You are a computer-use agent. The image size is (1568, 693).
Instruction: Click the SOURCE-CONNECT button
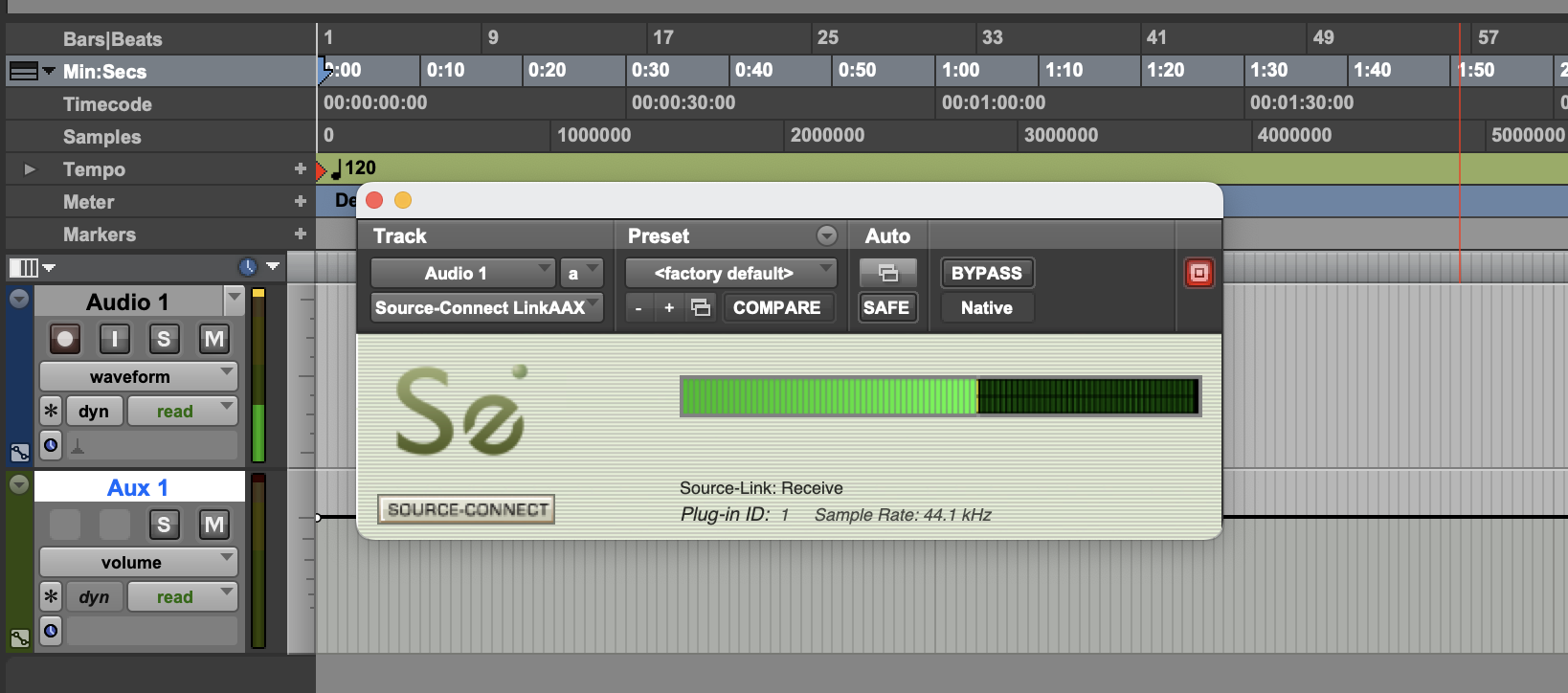pyautogui.click(x=467, y=509)
